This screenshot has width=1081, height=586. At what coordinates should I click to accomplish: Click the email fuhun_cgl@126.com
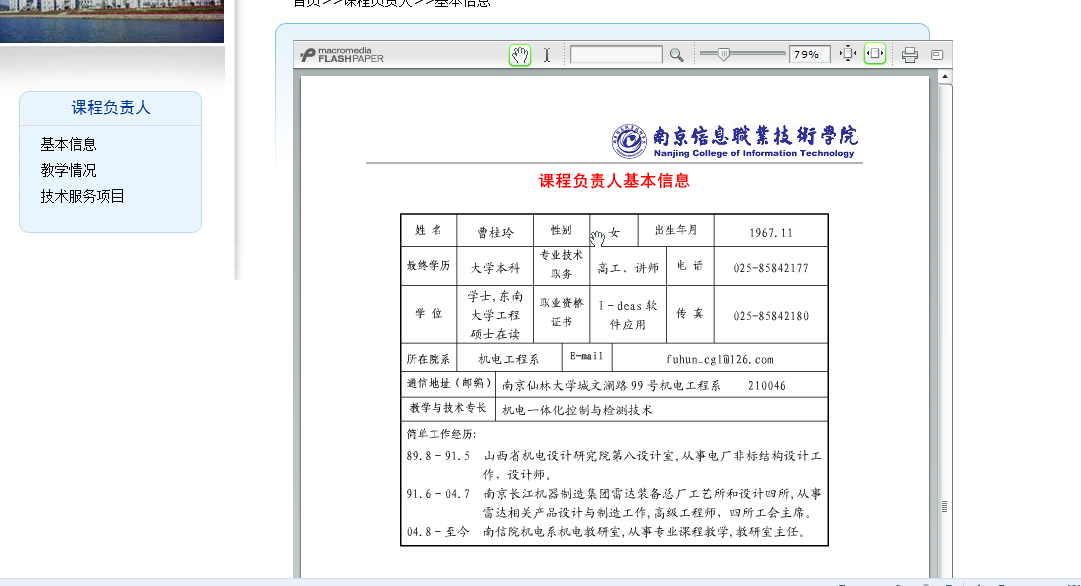pyautogui.click(x=720, y=359)
